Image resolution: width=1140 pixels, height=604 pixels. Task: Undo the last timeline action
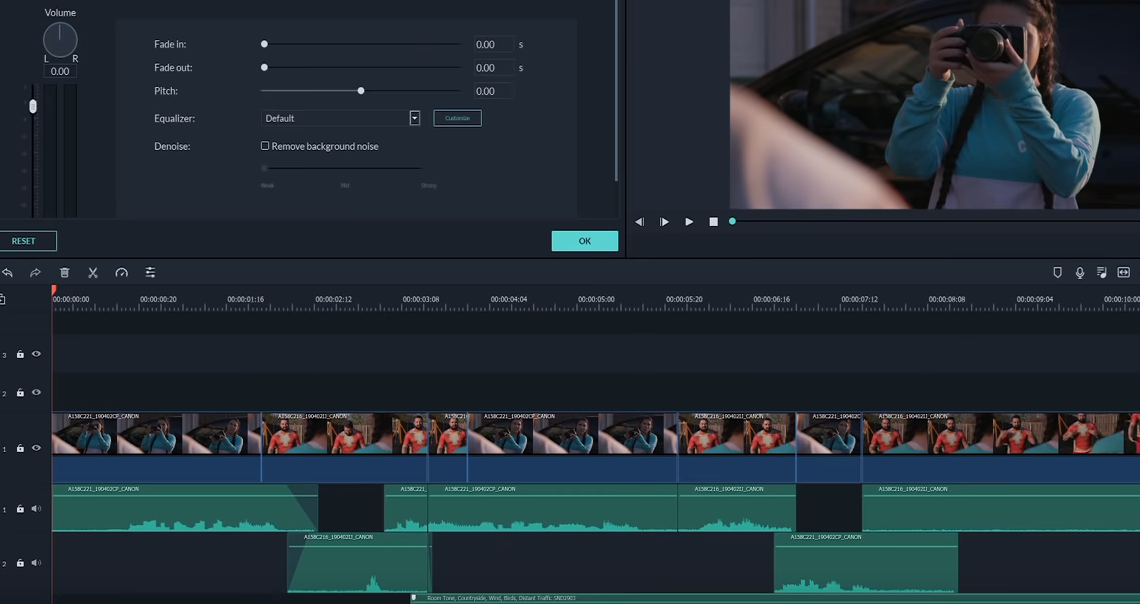click(x=7, y=273)
